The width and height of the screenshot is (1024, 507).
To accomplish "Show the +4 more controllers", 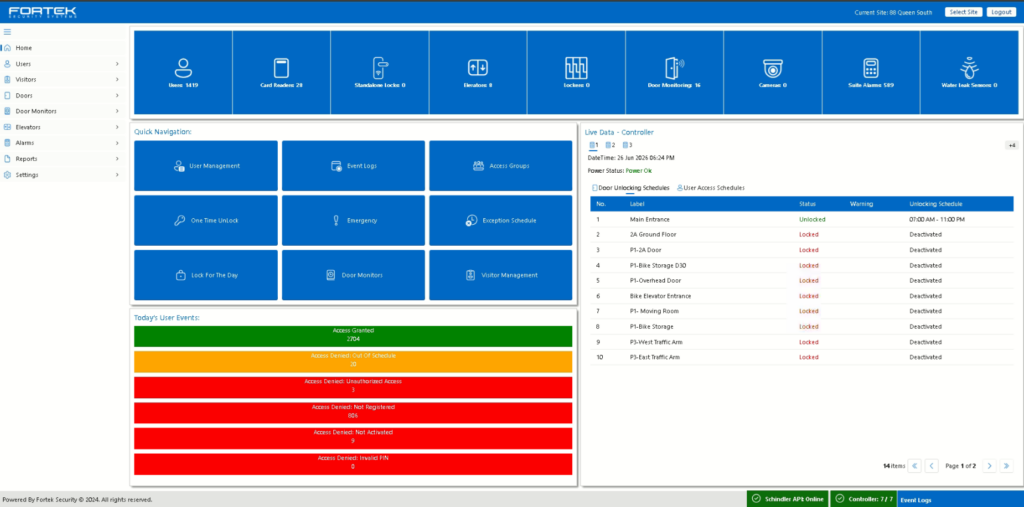I will [1012, 146].
